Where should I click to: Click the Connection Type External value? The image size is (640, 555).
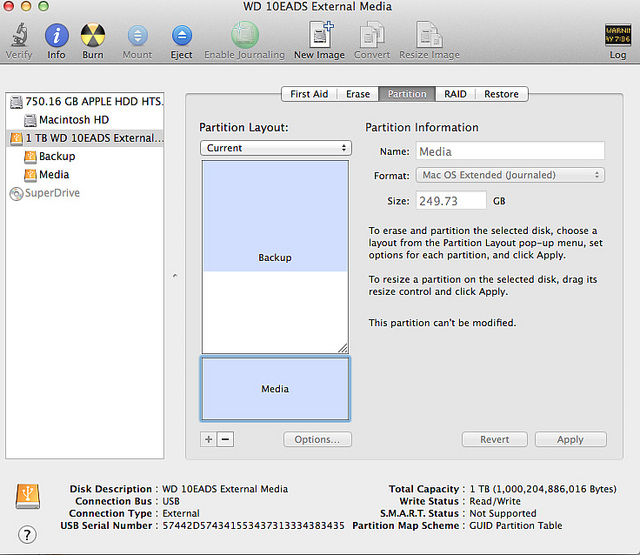click(x=181, y=513)
